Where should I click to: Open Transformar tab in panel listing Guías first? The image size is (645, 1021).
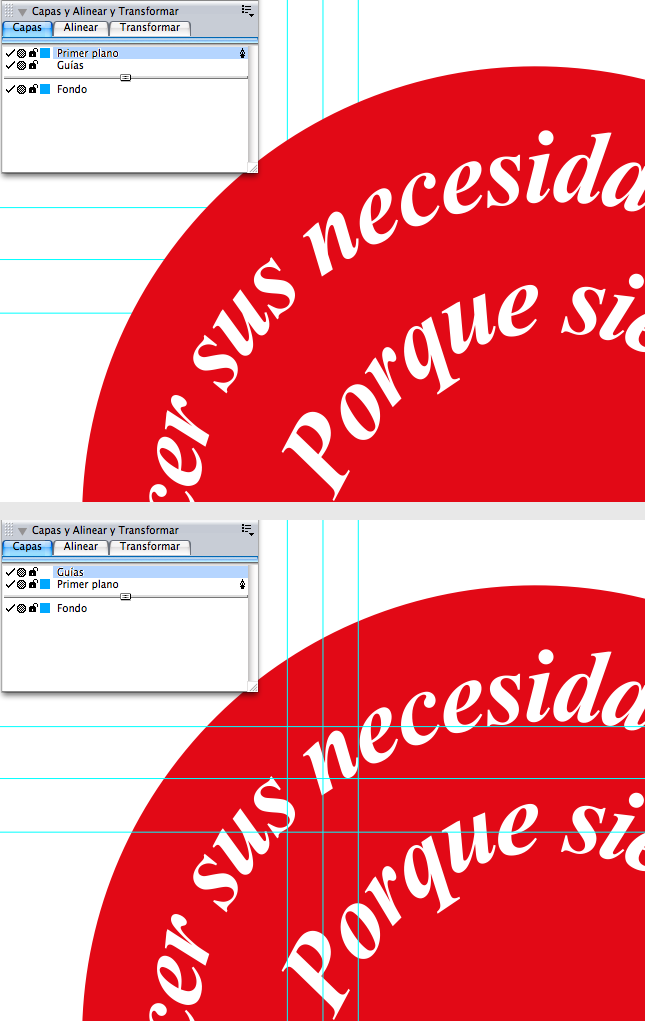point(150,546)
